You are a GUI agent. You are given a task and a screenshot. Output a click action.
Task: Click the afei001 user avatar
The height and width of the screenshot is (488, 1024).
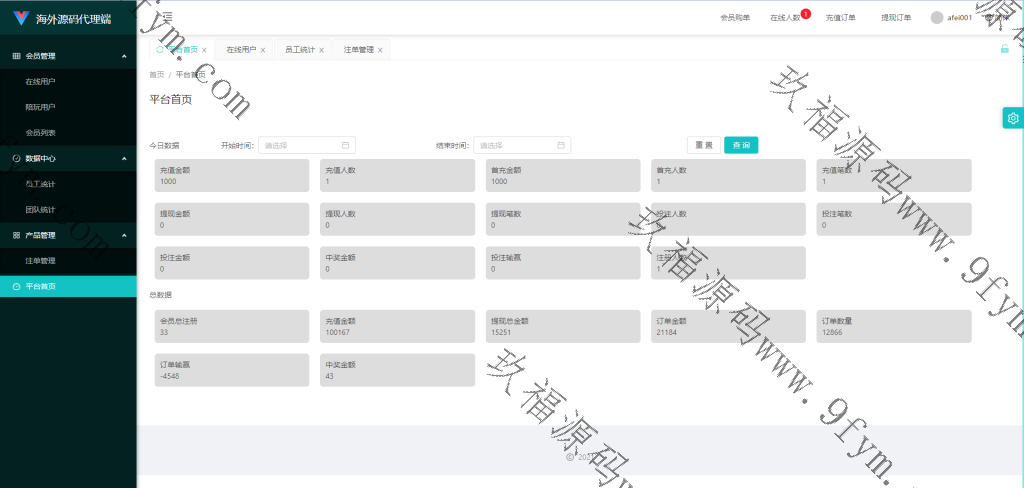coord(936,17)
